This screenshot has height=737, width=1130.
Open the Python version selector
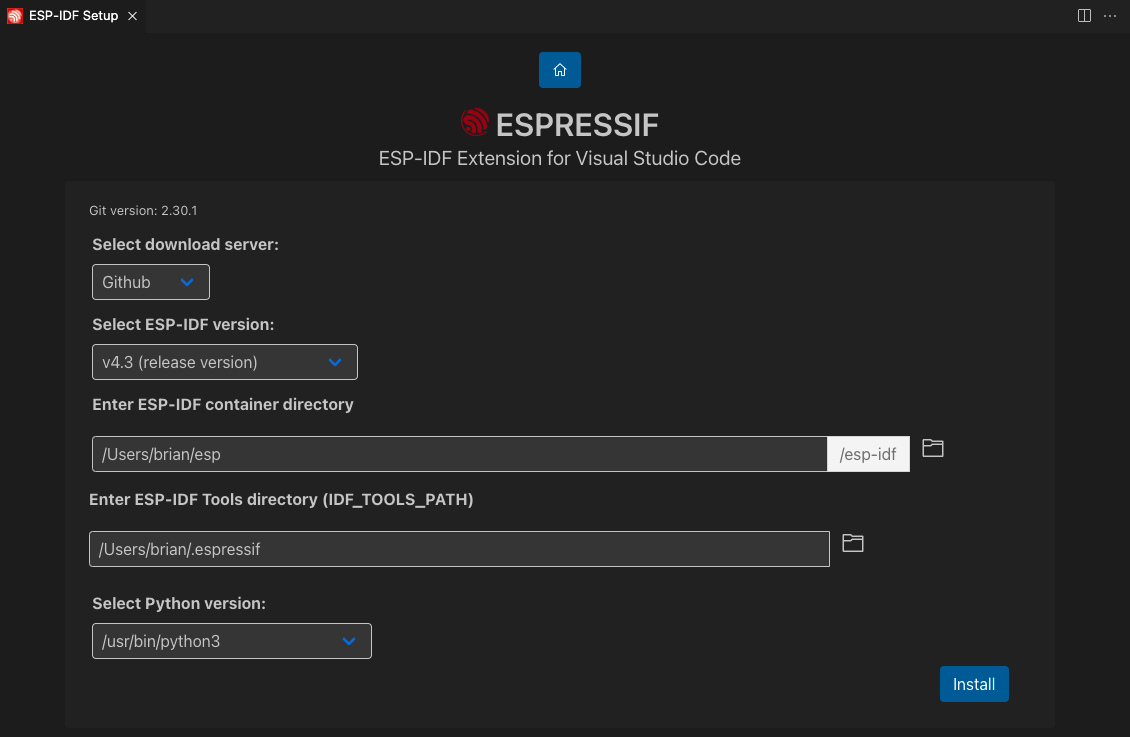231,641
